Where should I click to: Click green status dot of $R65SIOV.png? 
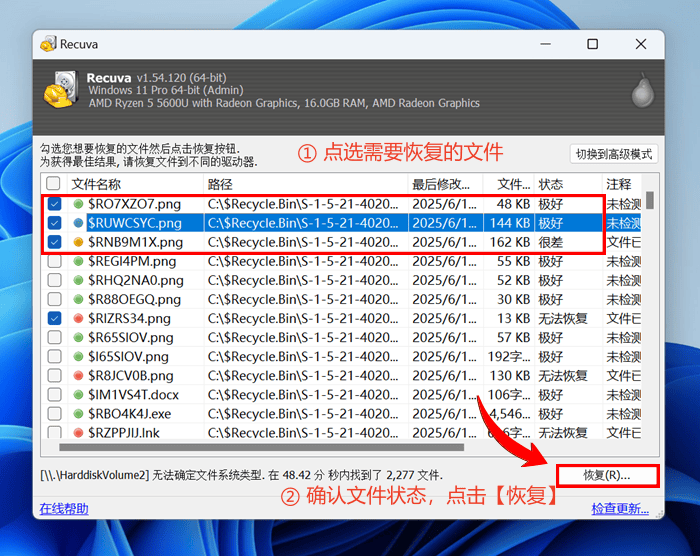pyautogui.click(x=78, y=338)
